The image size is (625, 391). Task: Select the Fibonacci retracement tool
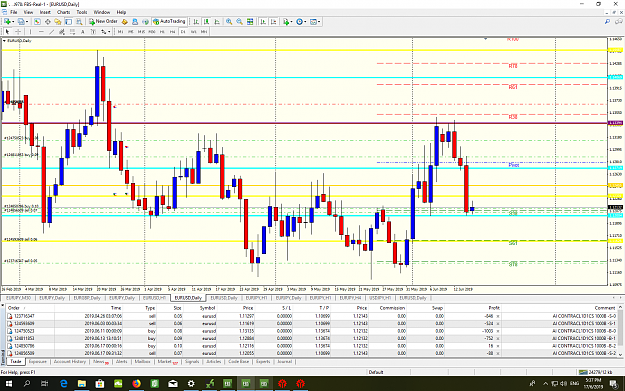tap(72, 31)
